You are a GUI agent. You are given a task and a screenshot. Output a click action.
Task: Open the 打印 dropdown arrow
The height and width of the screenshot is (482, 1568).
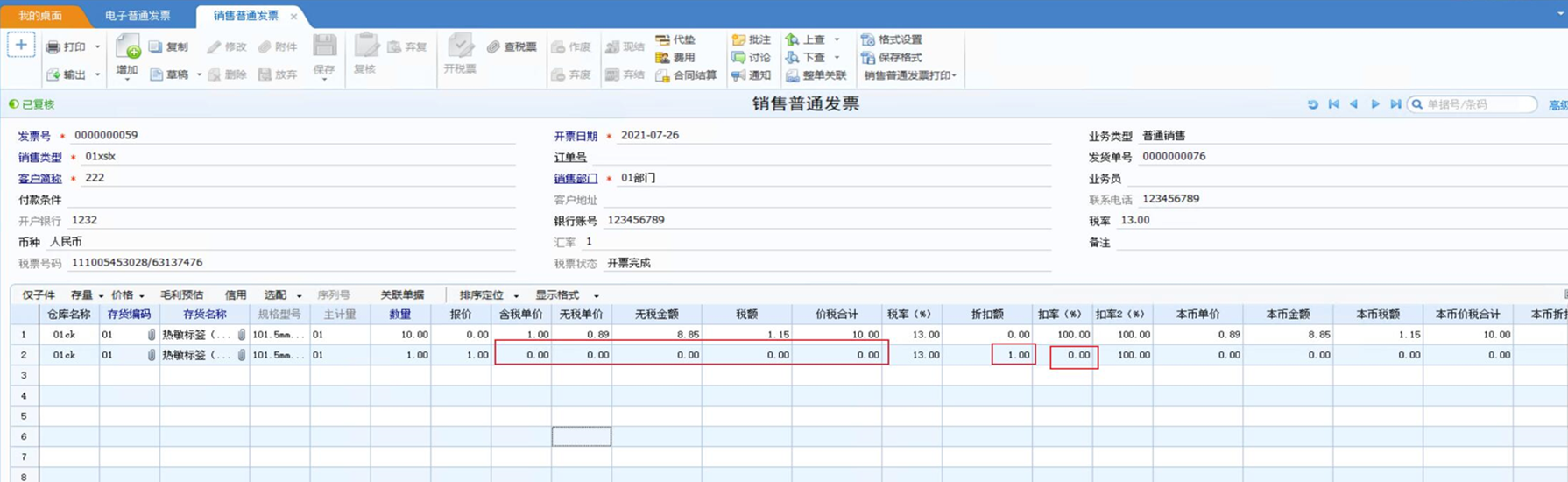click(x=97, y=47)
